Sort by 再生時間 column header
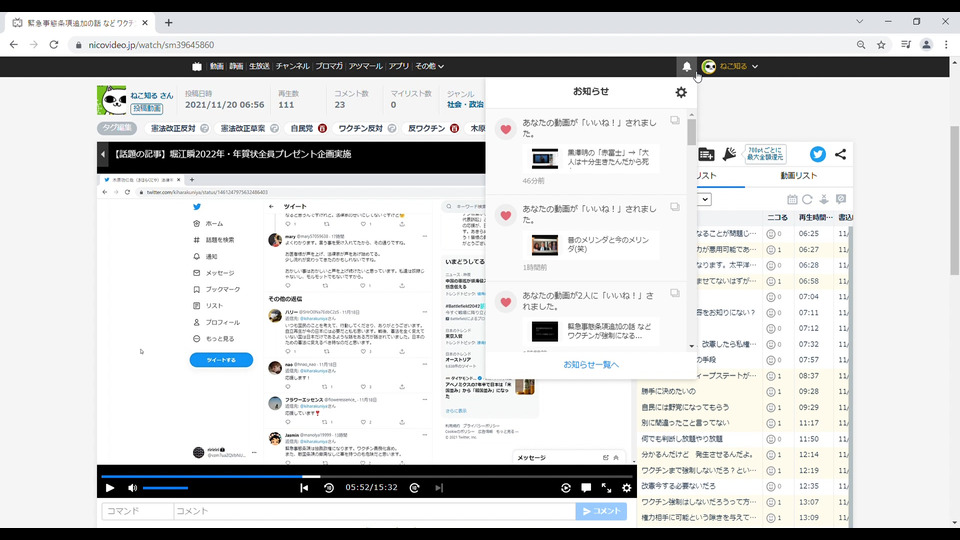 click(x=816, y=217)
